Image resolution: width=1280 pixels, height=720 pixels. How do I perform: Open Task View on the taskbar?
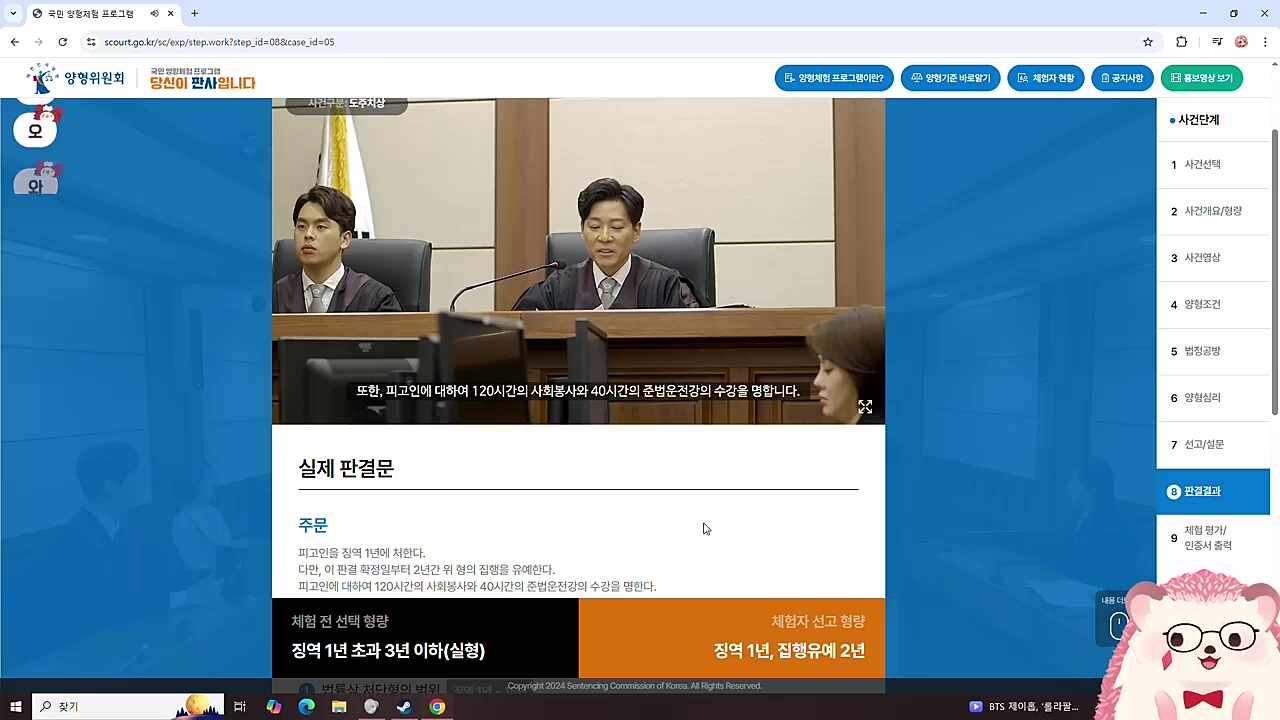pos(240,707)
